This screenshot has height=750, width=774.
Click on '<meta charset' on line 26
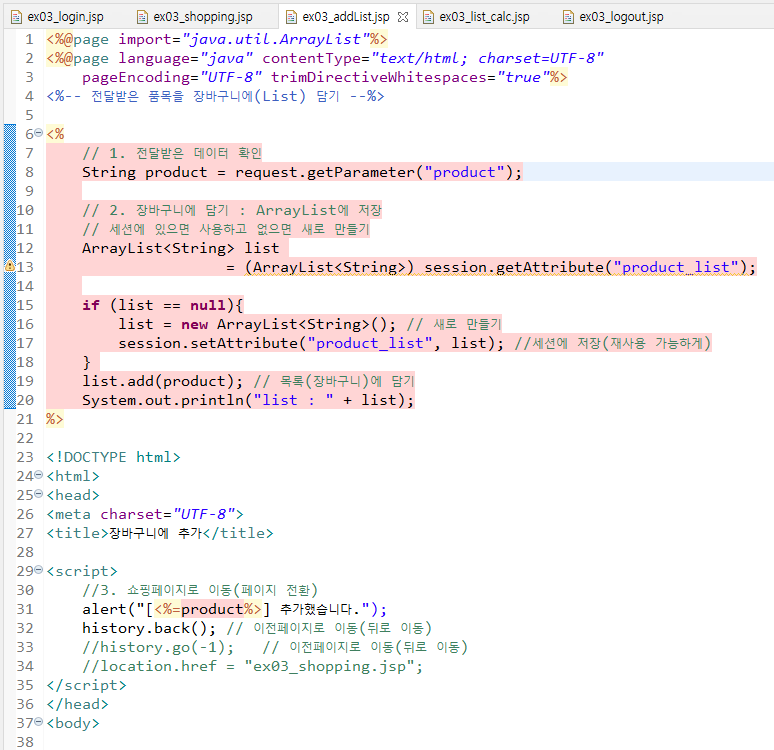[105, 514]
